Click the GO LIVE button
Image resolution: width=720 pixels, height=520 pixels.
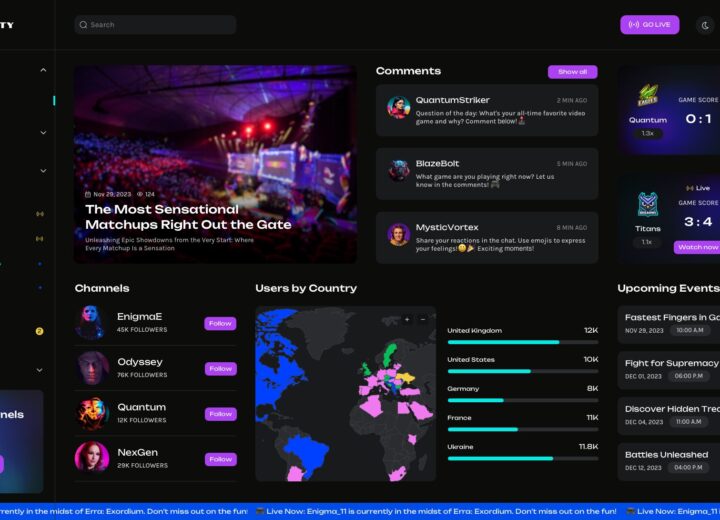click(x=650, y=25)
